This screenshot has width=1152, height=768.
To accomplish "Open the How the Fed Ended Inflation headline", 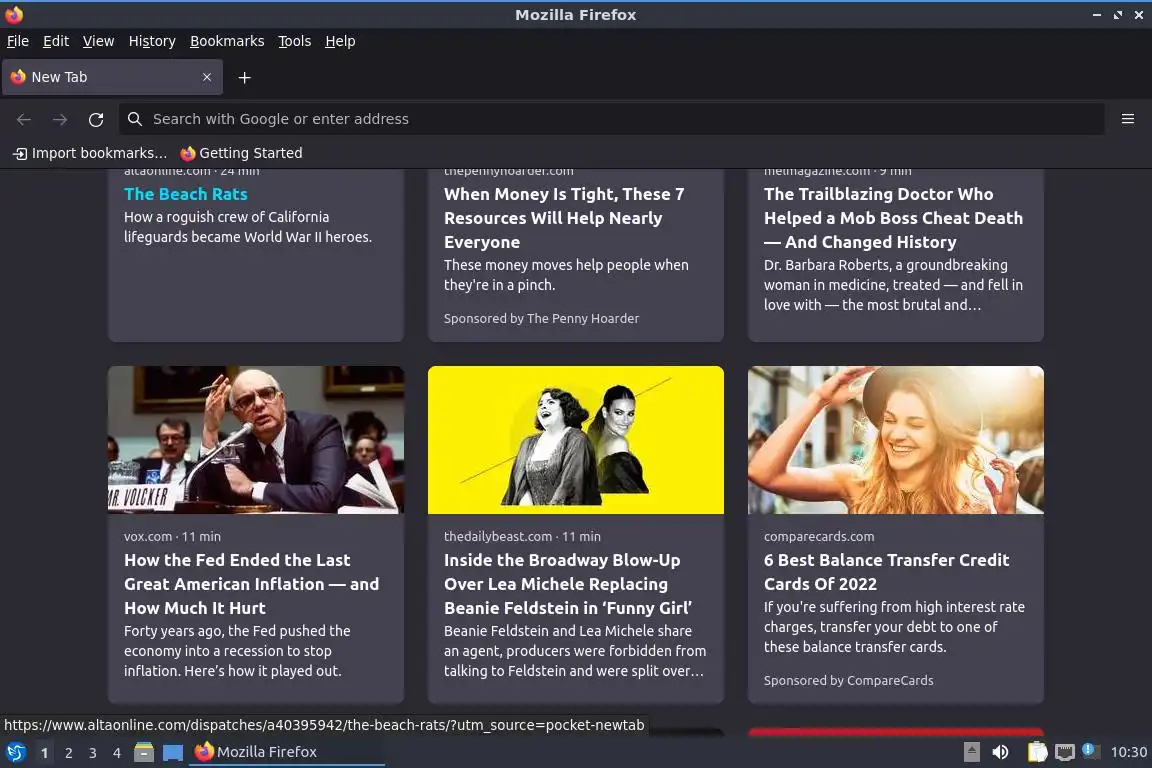I will (251, 584).
